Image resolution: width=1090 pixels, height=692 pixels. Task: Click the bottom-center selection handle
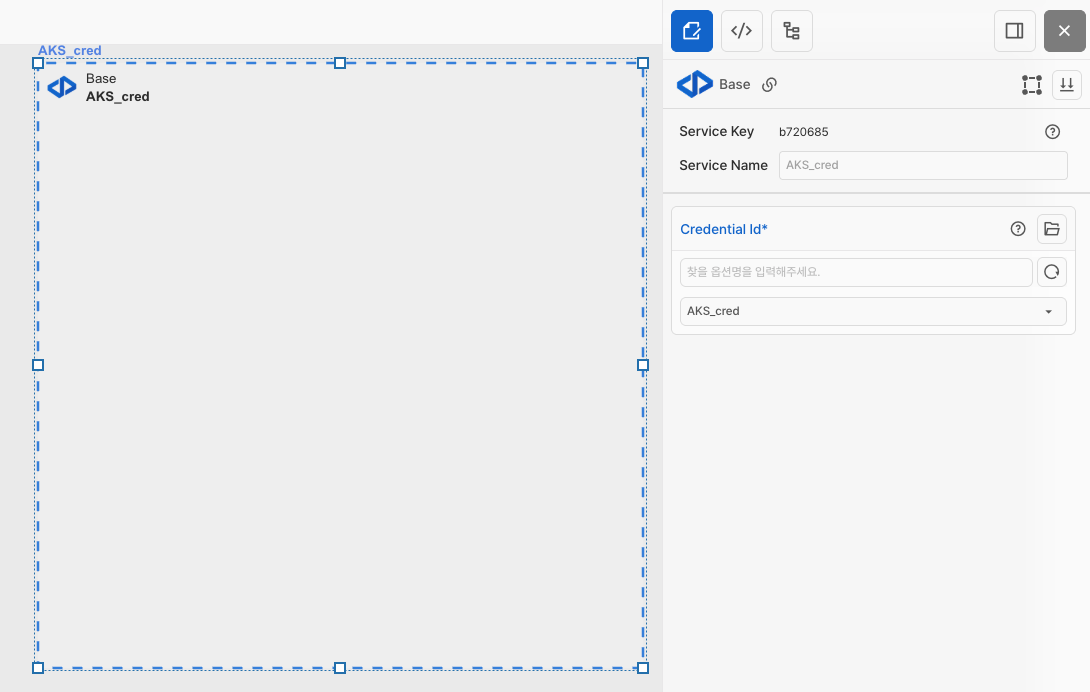coord(340,668)
